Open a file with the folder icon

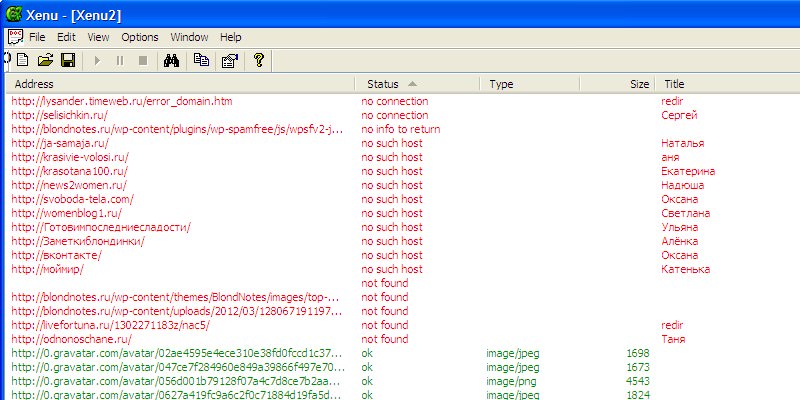pyautogui.click(x=45, y=60)
